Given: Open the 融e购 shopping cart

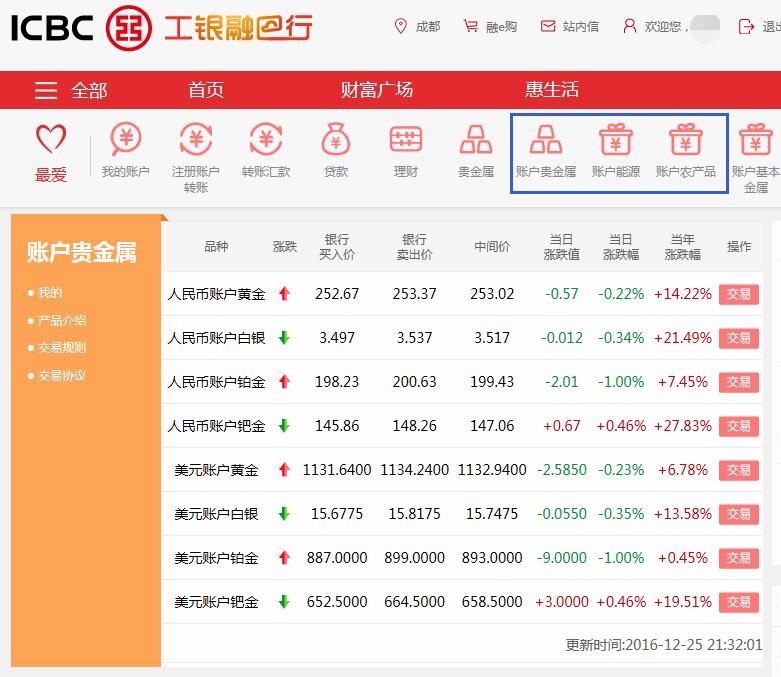Looking at the screenshot, I should point(490,26).
